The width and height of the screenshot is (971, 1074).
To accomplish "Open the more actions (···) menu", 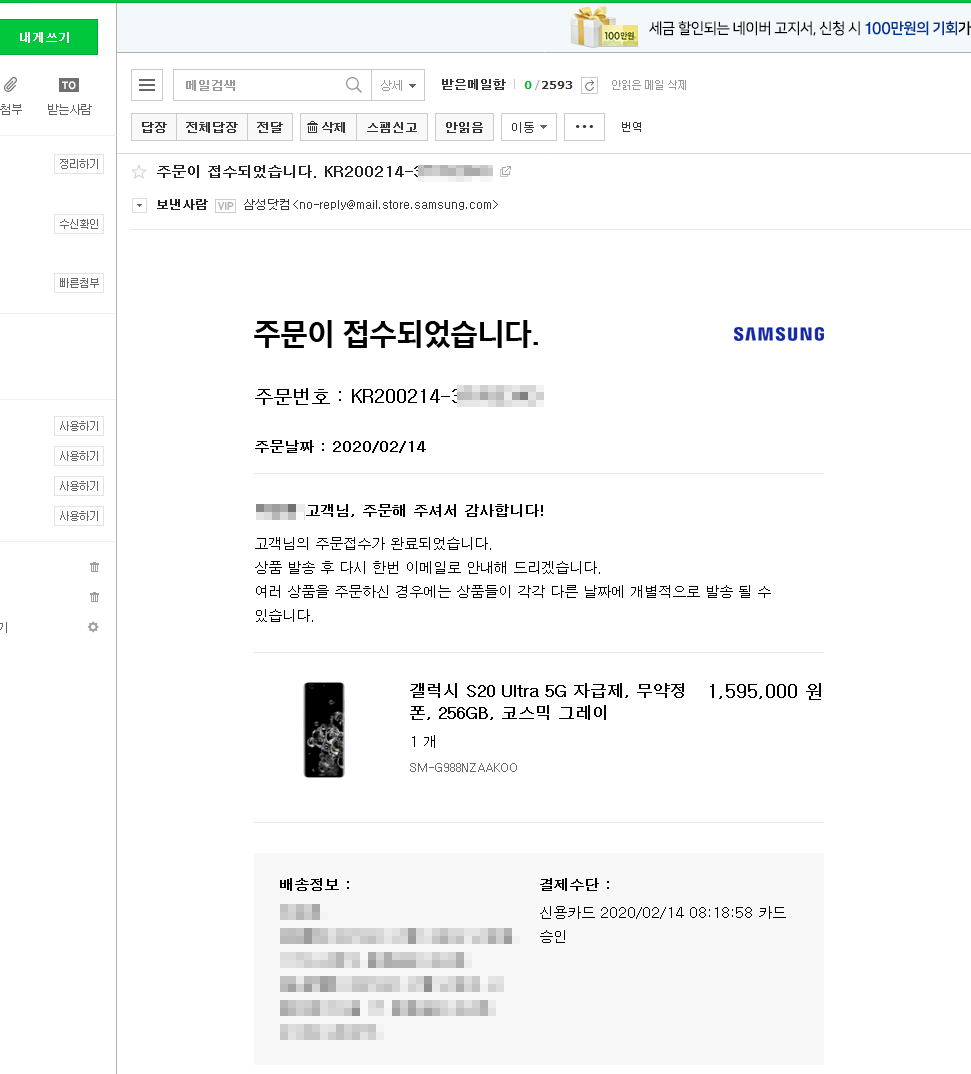I will (584, 127).
